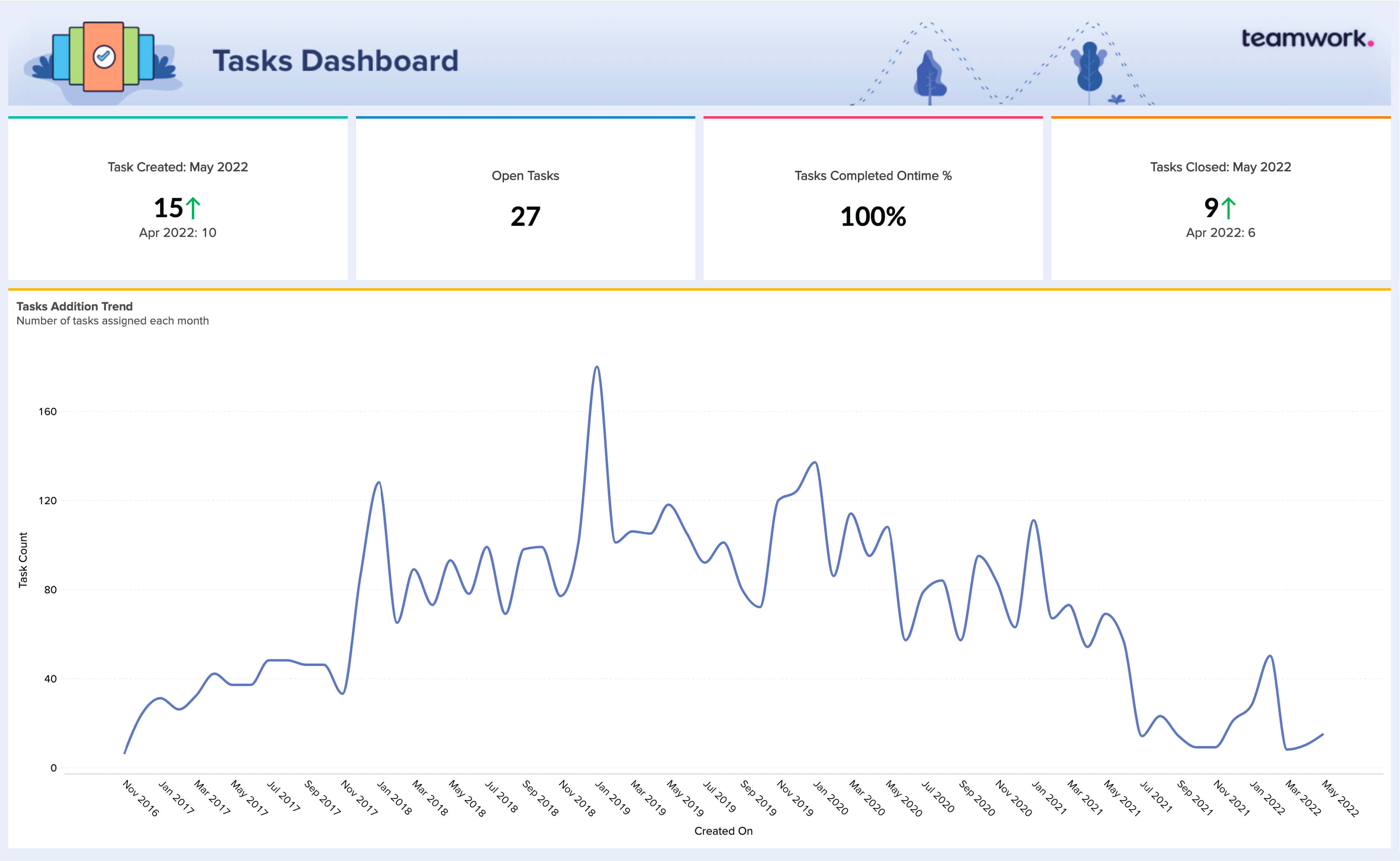Click the Apr 2022: 6 comparison text
The height and width of the screenshot is (861, 1400).
[1220, 232]
